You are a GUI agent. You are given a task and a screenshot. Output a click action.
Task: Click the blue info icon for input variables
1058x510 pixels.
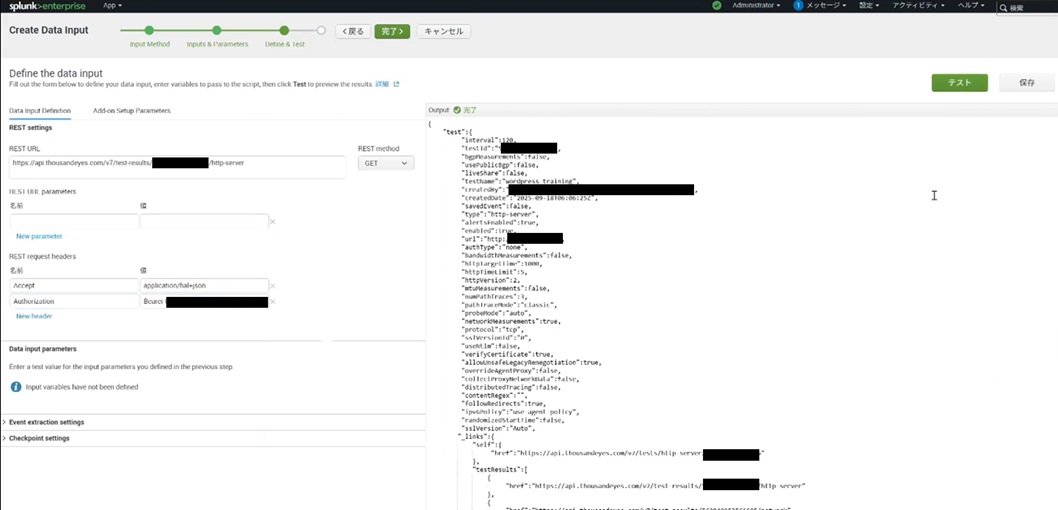point(16,386)
